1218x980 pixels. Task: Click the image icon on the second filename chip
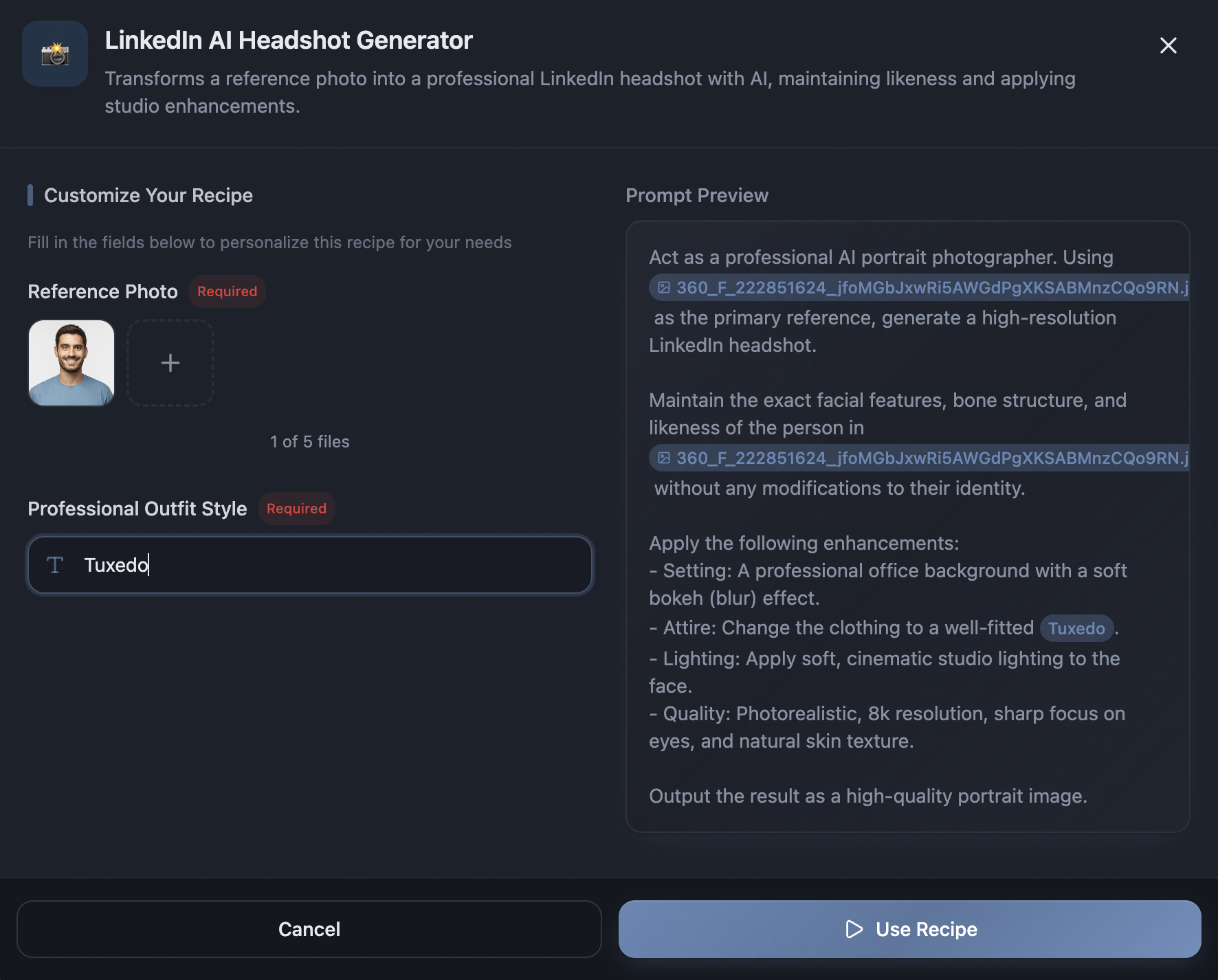[664, 458]
